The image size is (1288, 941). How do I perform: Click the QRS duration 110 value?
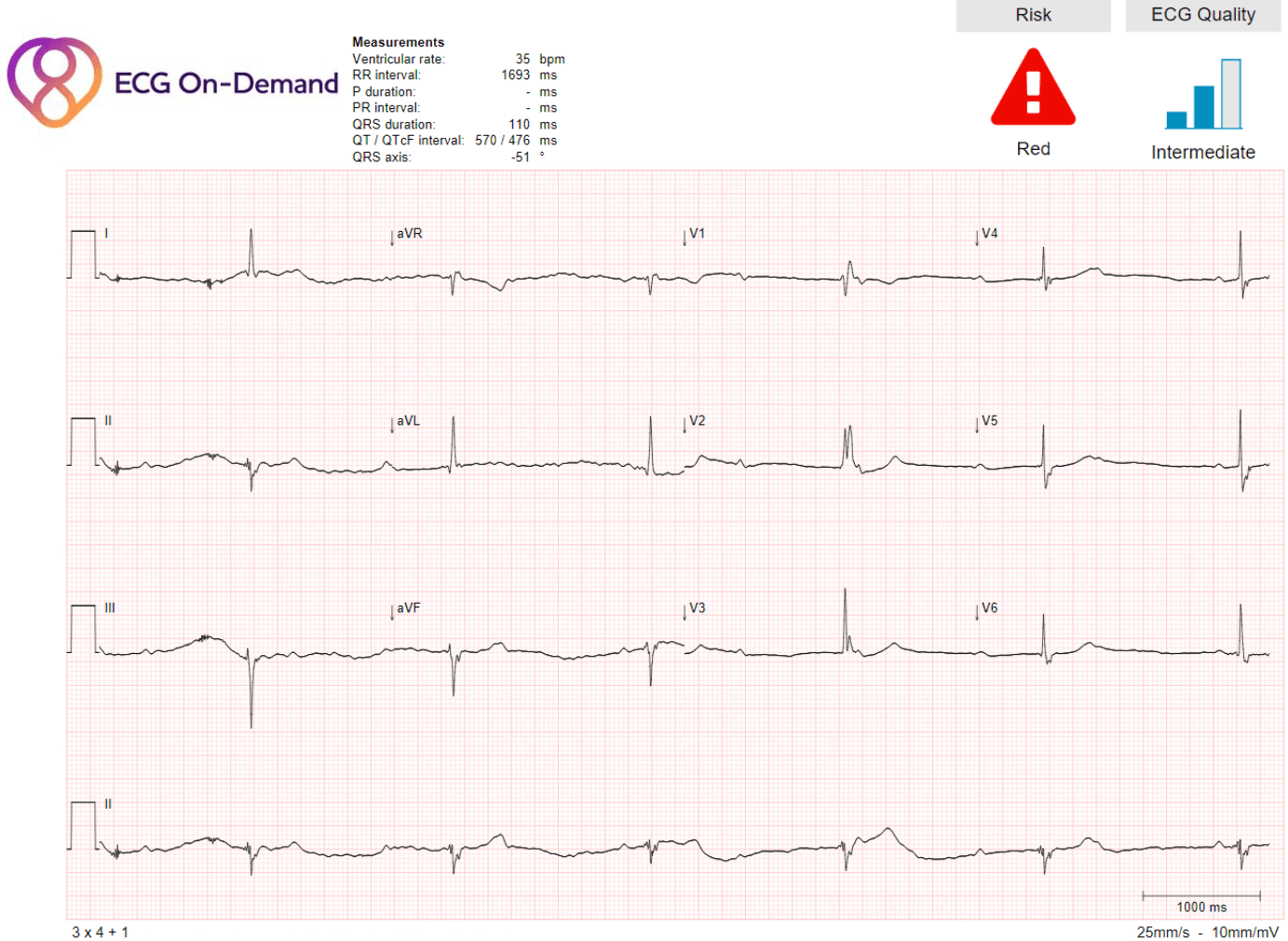pos(519,124)
